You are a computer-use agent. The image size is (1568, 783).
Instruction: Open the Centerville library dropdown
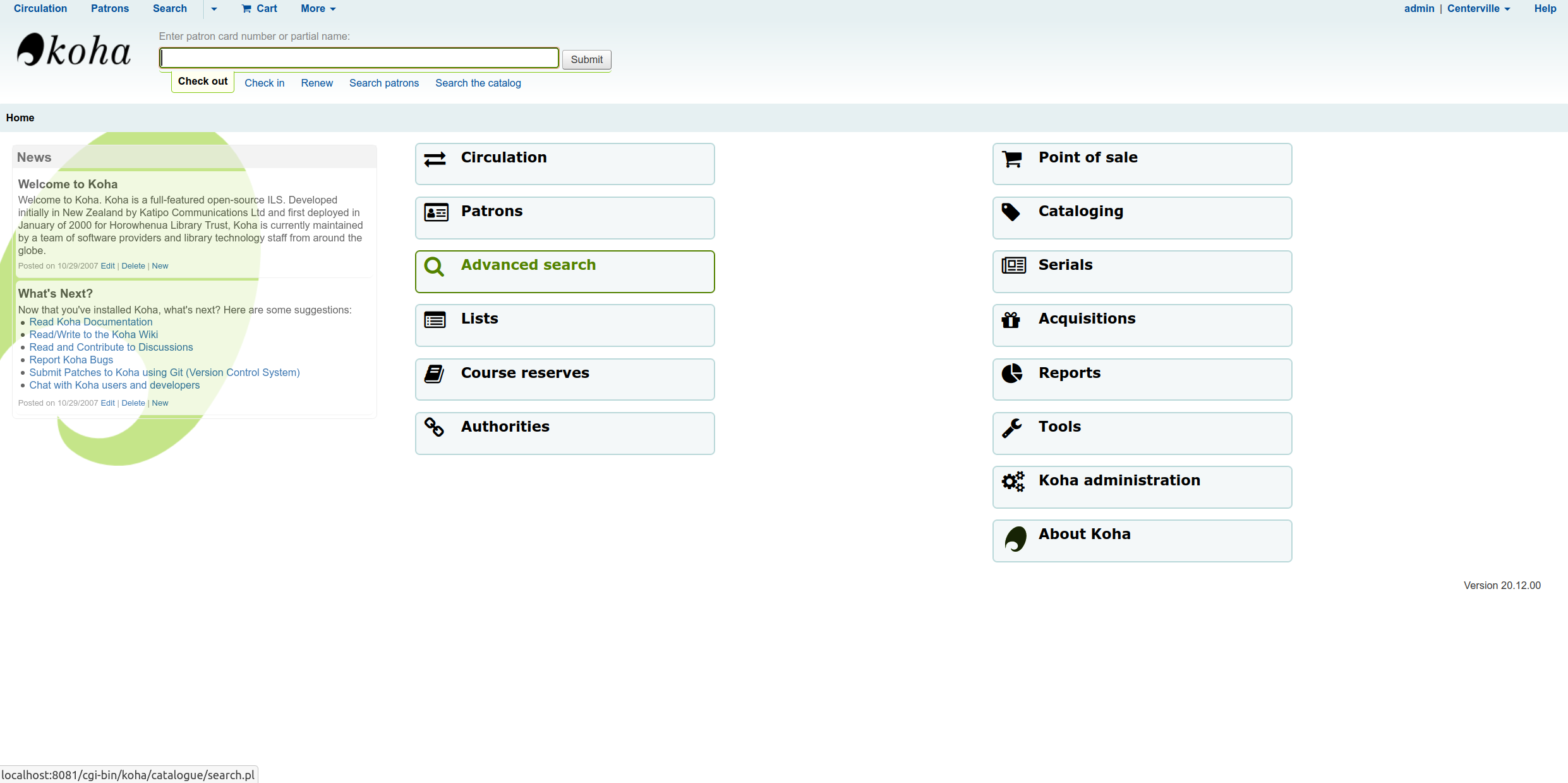coord(1478,9)
